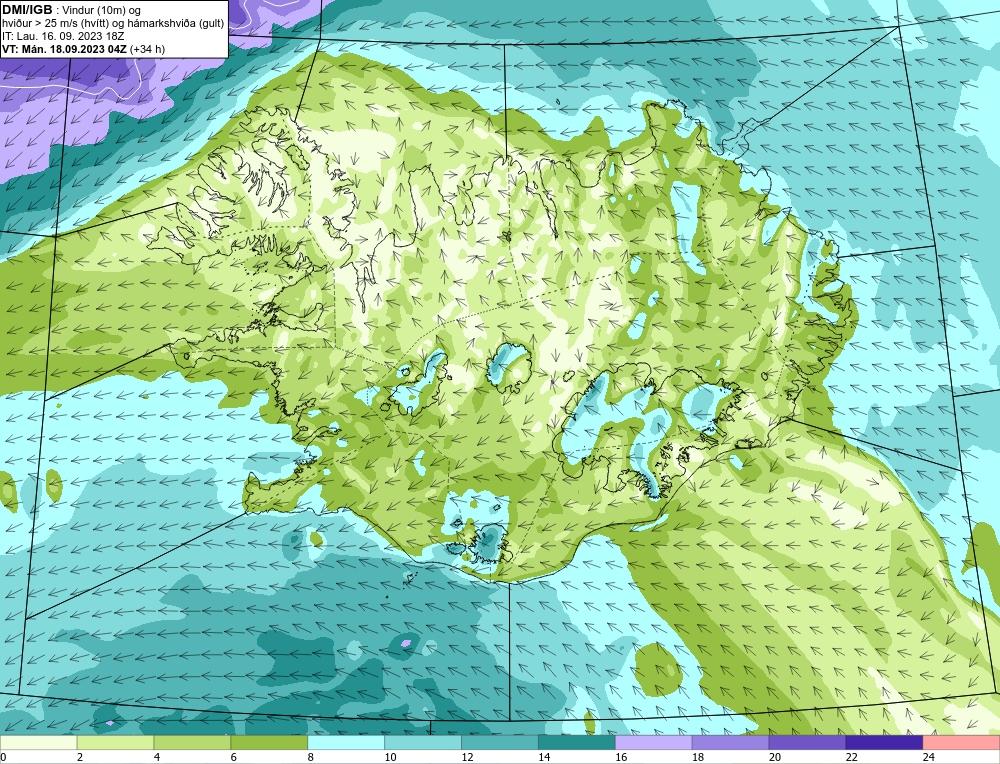Viewport: 1000px width, 764px height.
Task: Click the legend scale label '2'
Action: coord(80,757)
